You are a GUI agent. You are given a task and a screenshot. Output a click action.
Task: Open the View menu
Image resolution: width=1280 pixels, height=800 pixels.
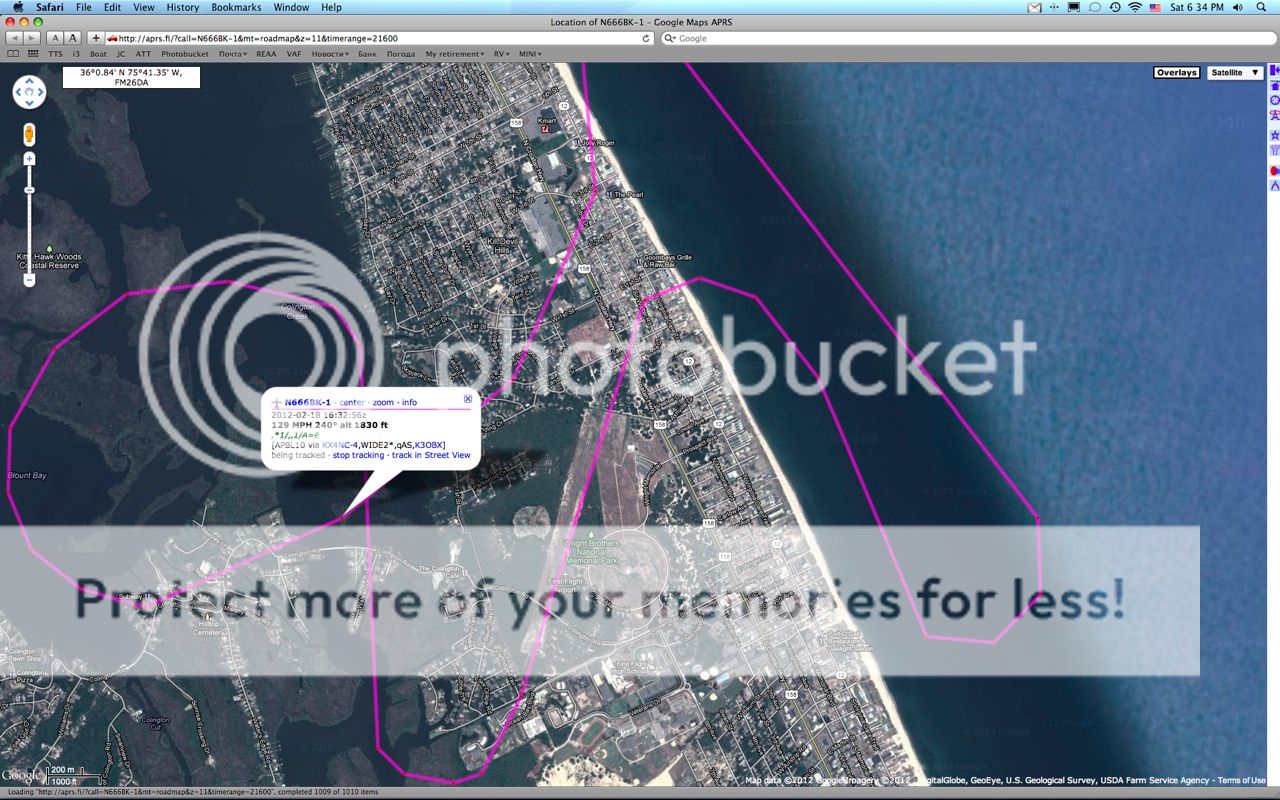144,7
